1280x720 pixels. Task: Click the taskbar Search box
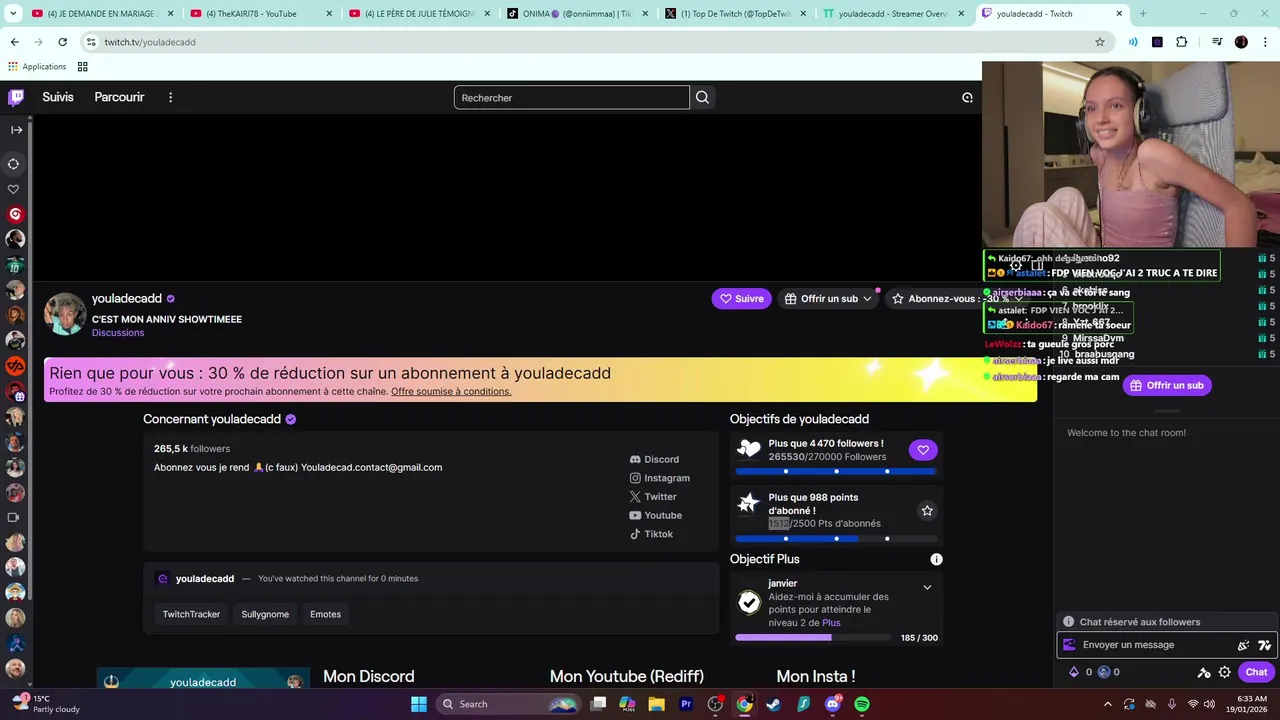point(507,704)
